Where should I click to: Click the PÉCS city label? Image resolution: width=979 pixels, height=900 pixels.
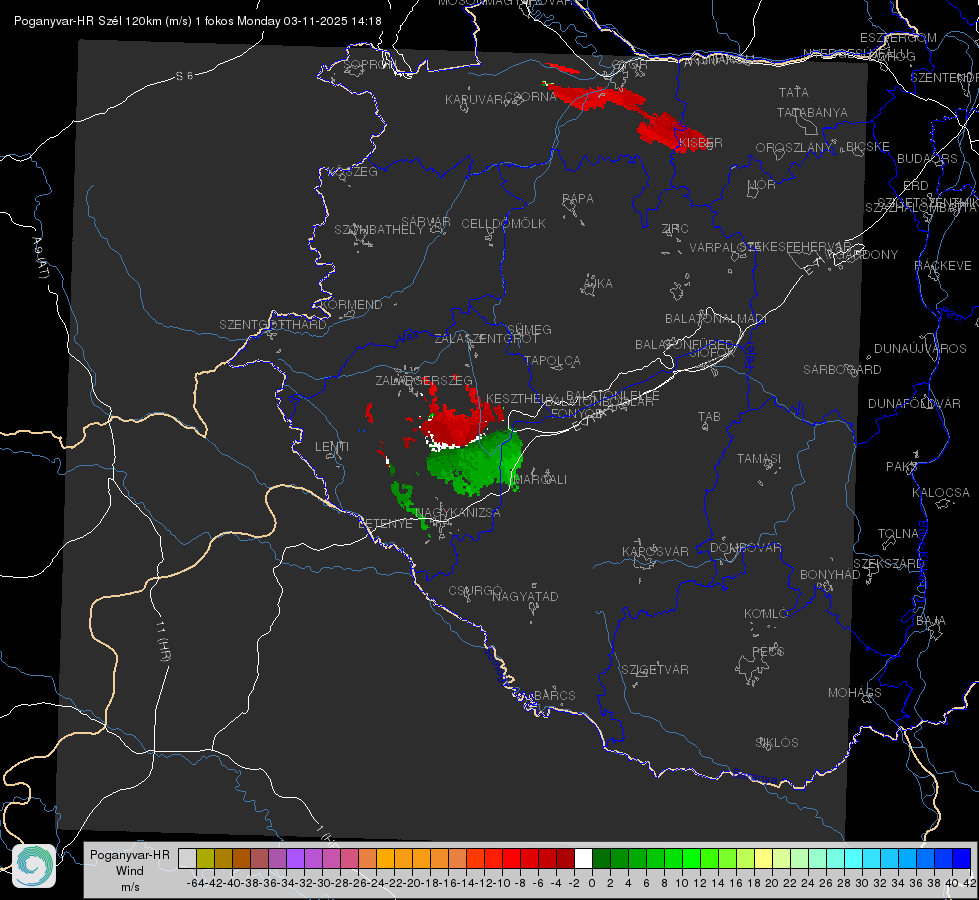[768, 651]
